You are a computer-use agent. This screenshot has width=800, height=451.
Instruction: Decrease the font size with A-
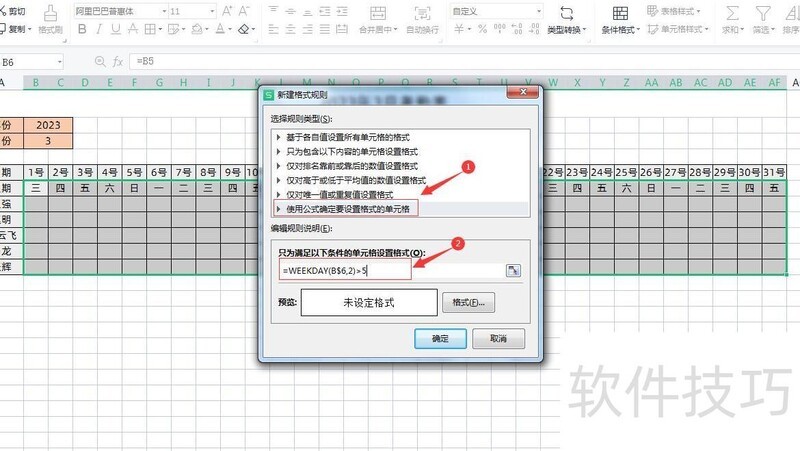(244, 11)
